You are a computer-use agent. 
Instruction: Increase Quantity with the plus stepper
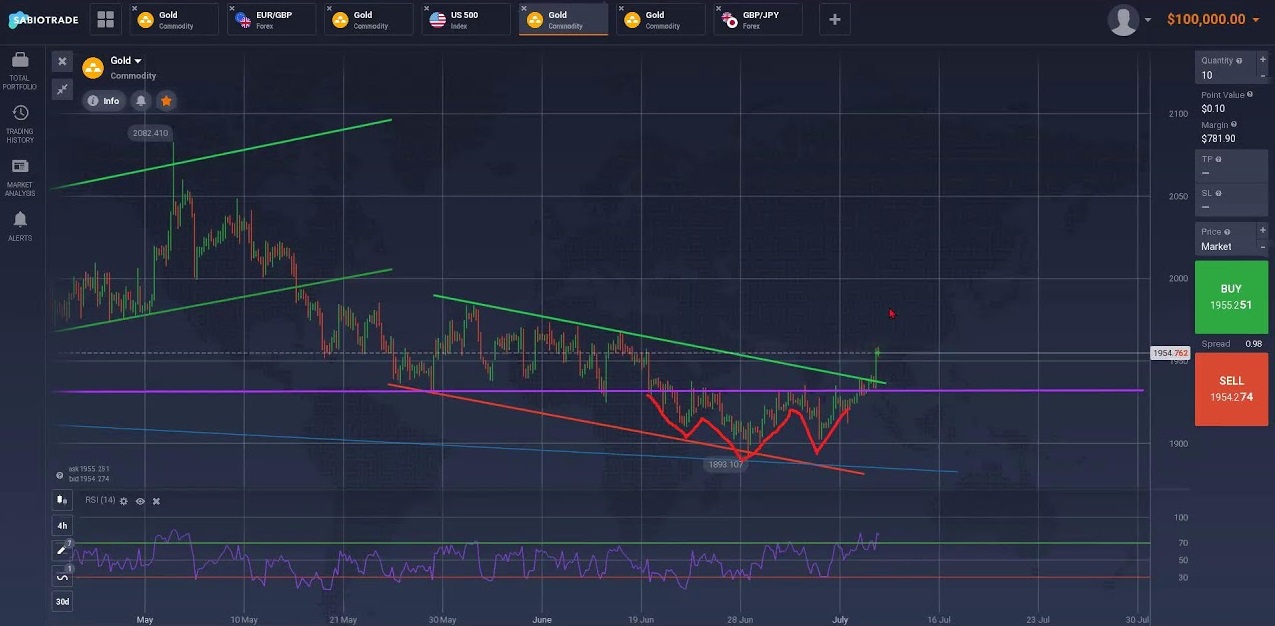click(1263, 58)
